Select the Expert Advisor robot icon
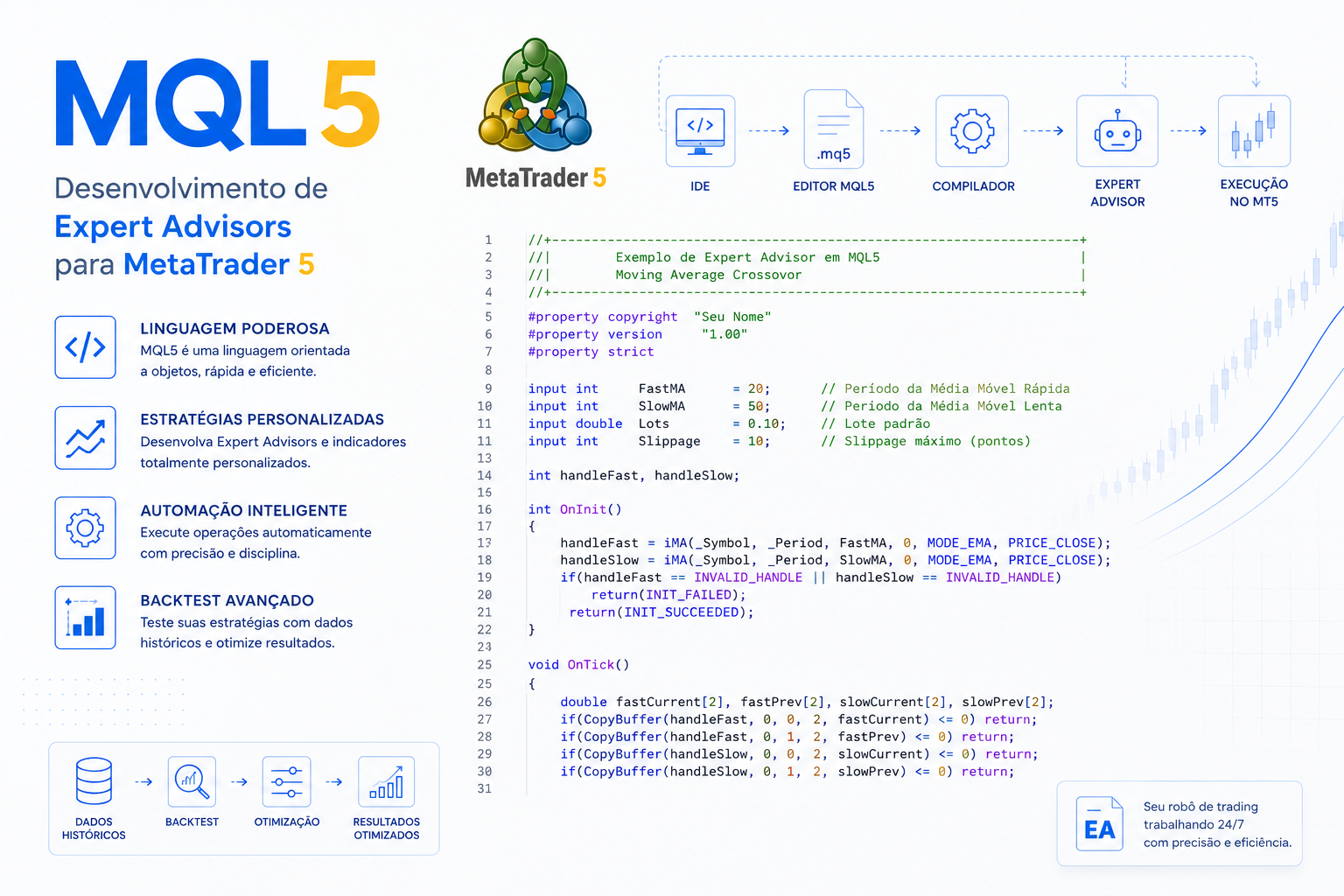The image size is (1344, 896). [x=1117, y=131]
